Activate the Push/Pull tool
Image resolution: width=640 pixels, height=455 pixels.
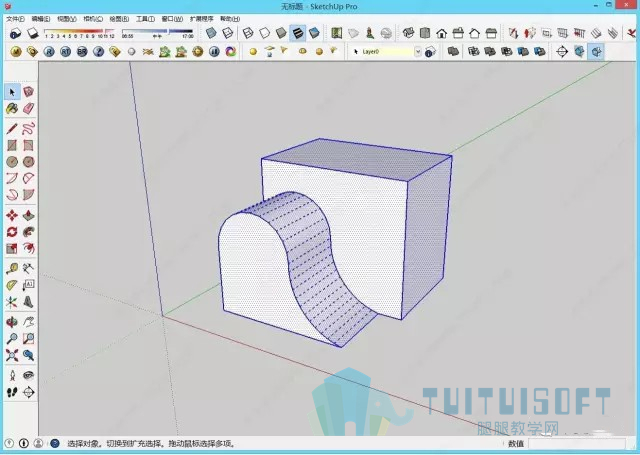coord(28,215)
